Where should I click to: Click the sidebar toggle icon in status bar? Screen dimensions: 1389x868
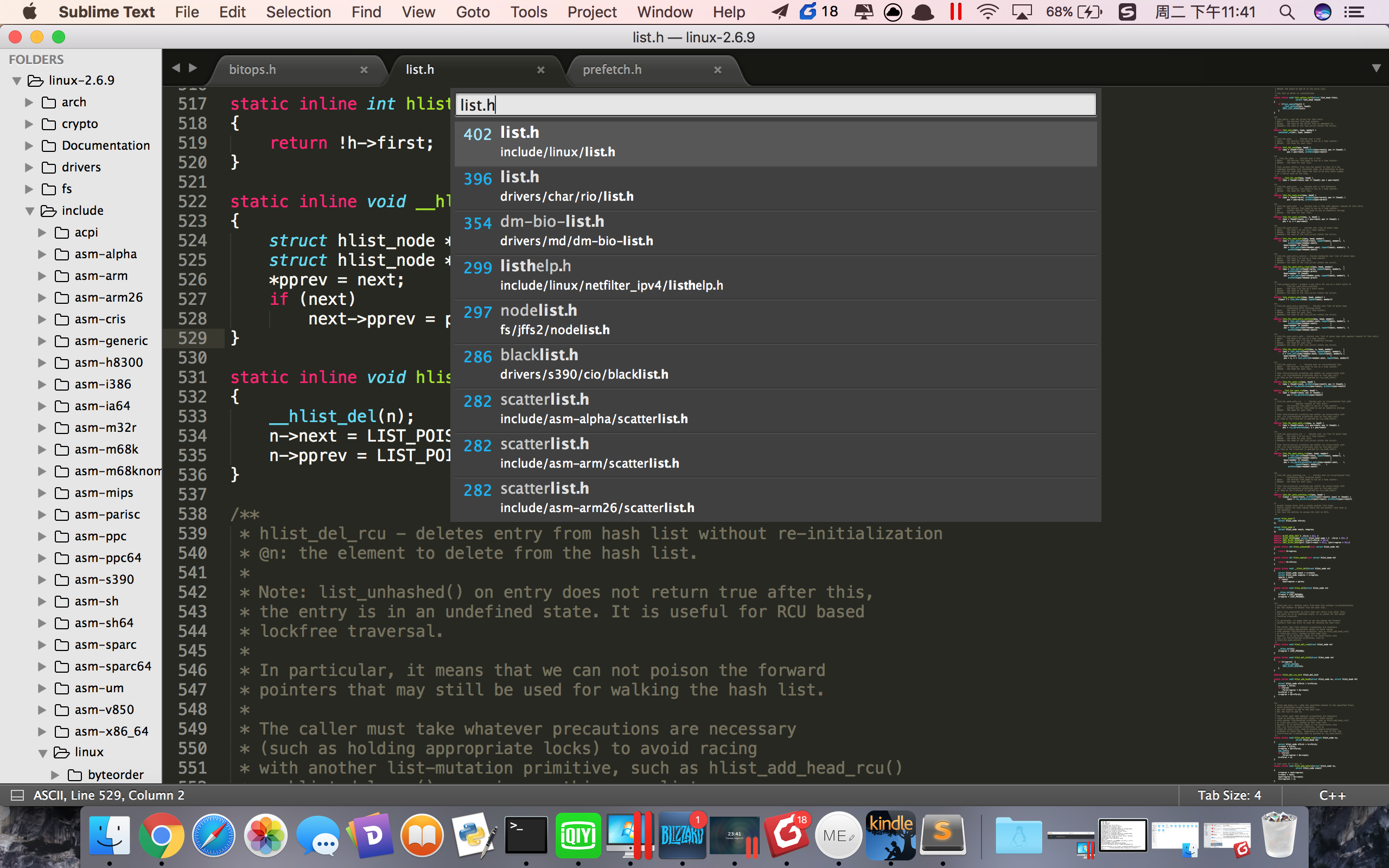pos(17,795)
